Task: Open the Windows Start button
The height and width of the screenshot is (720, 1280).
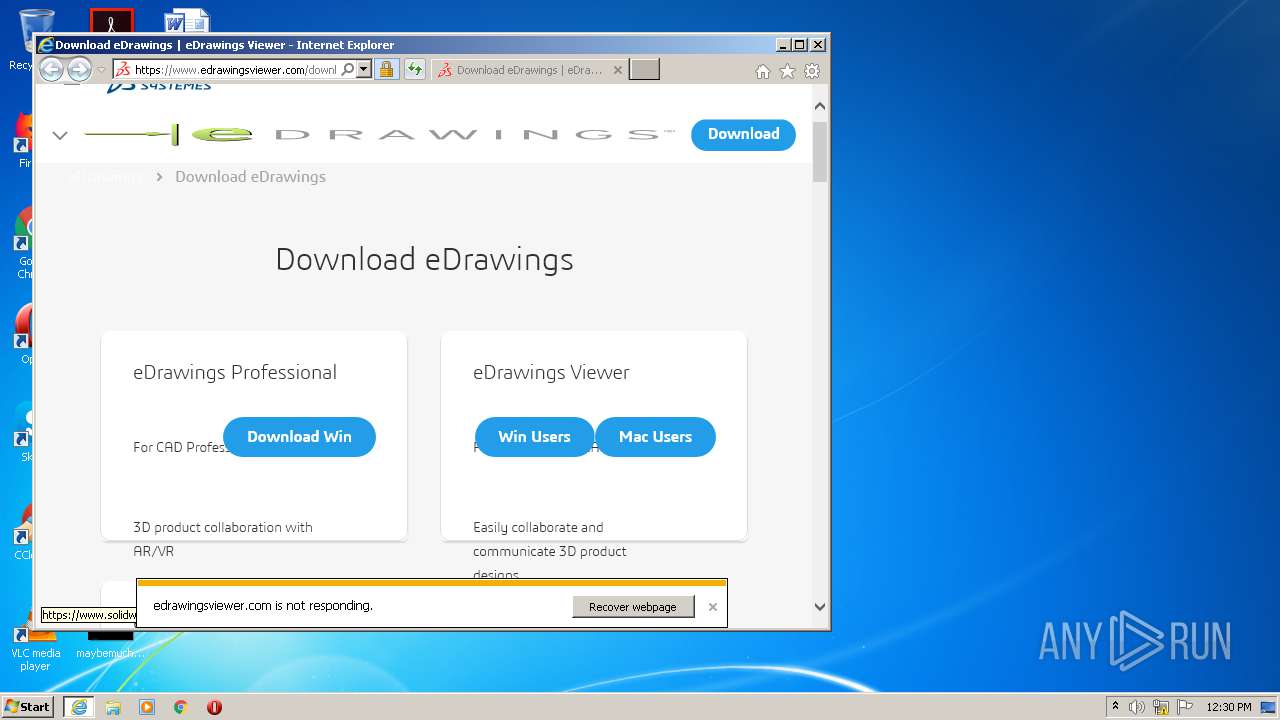Action: coord(27,707)
